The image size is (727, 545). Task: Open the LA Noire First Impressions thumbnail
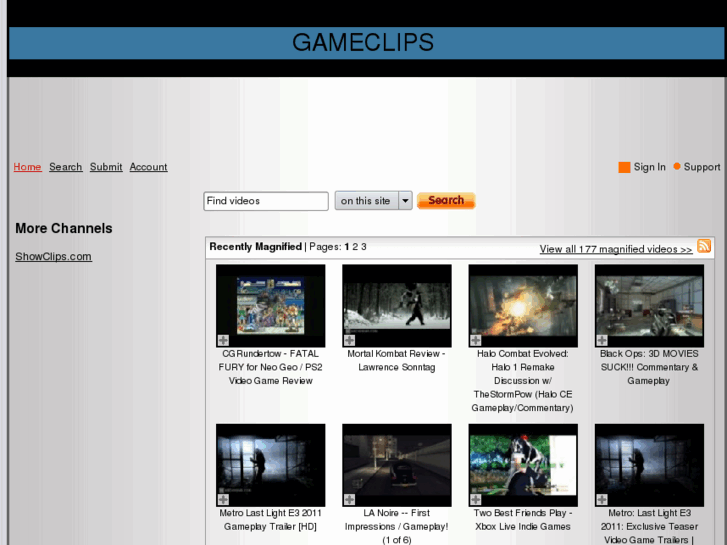397,465
